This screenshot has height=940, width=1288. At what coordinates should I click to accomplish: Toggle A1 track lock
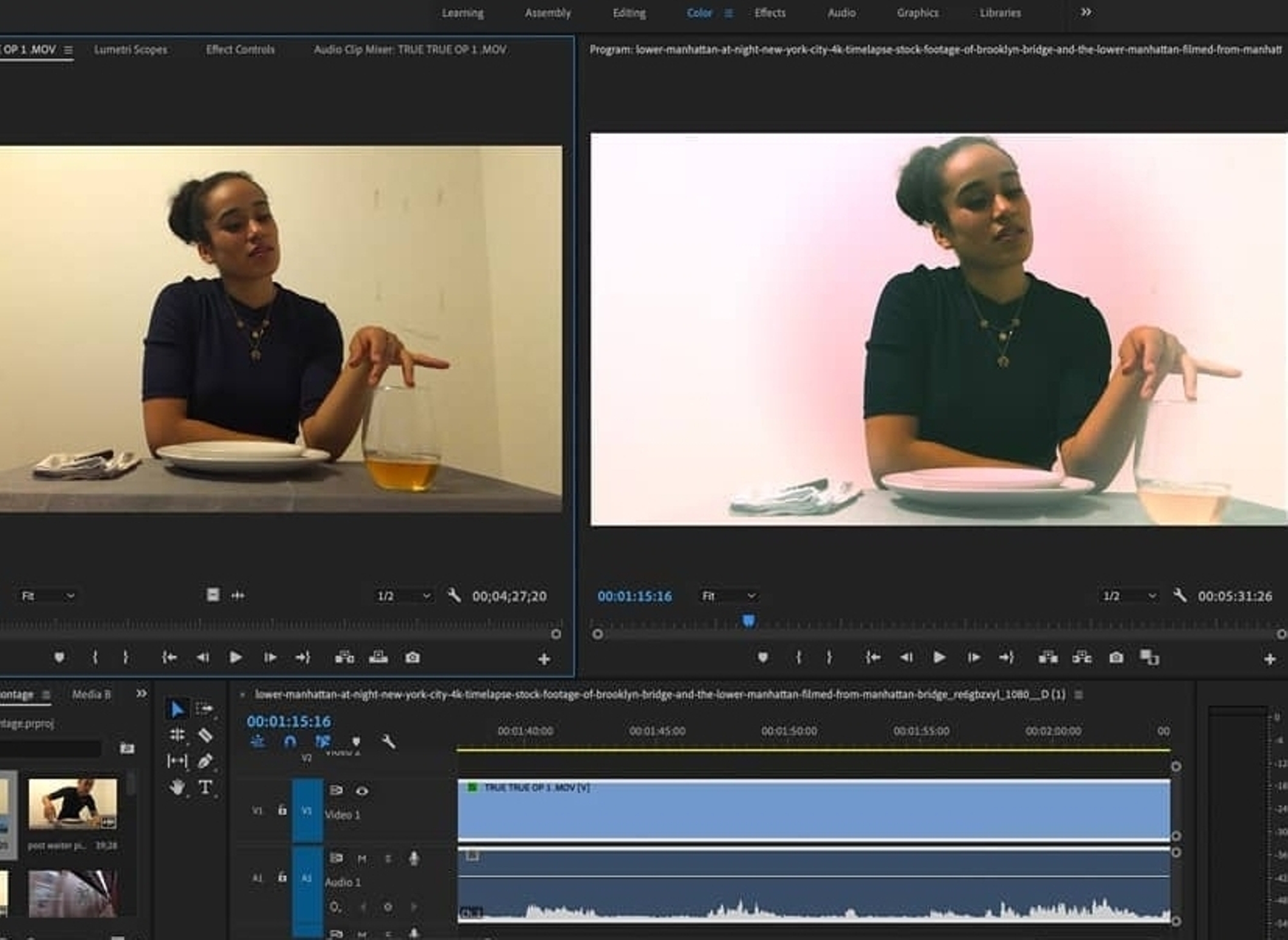pos(282,877)
